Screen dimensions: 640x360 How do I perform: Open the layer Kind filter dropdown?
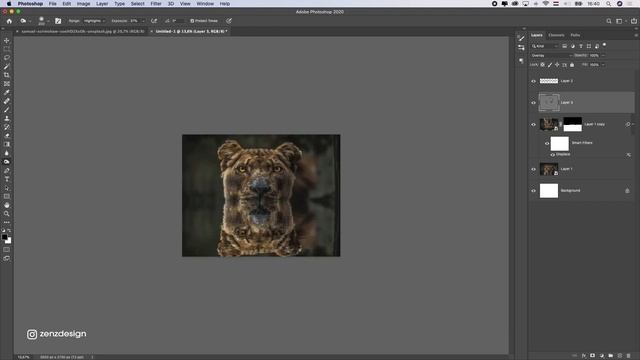point(544,46)
